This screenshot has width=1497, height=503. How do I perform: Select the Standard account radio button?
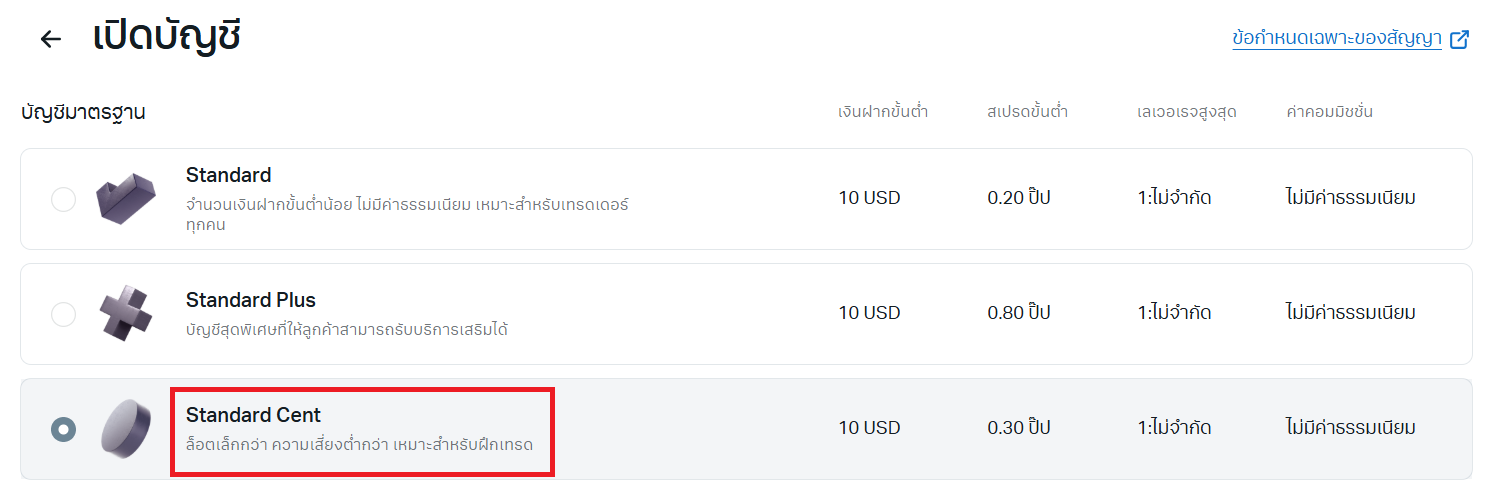point(63,199)
